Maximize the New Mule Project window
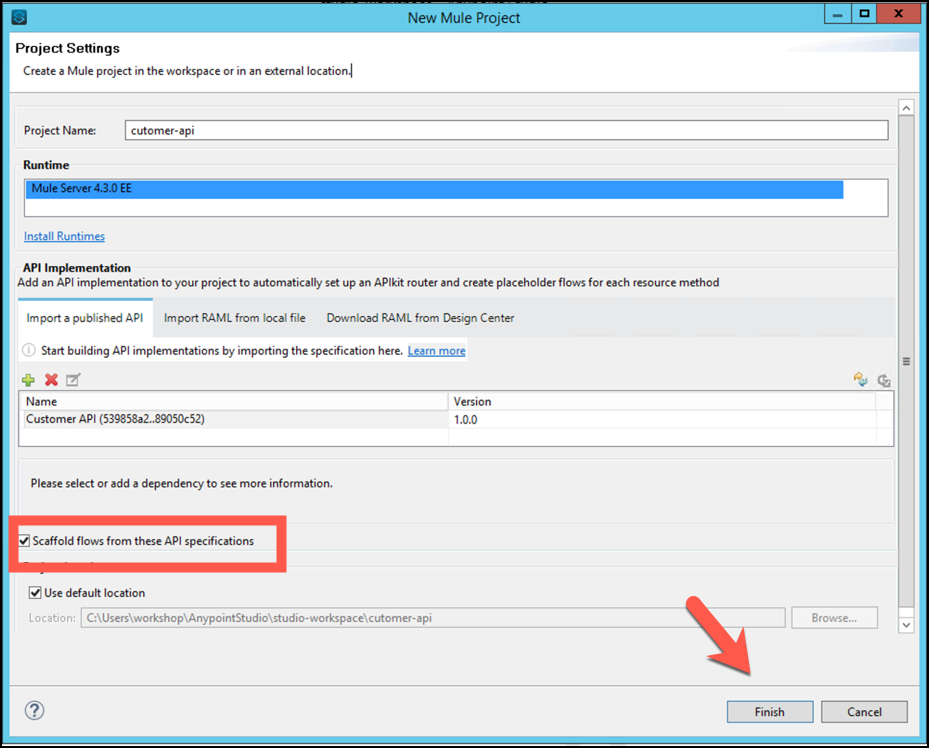Viewport: 929px width, 748px height. pos(864,14)
